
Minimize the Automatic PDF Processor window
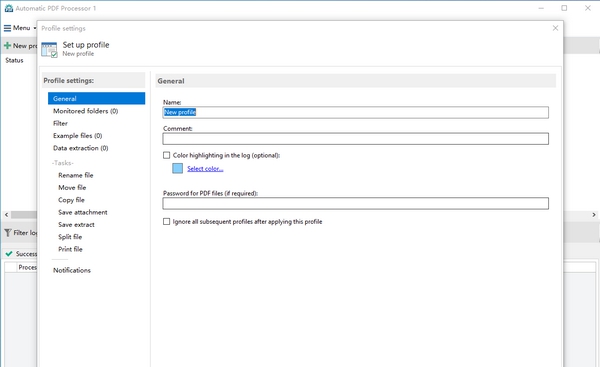click(x=541, y=8)
